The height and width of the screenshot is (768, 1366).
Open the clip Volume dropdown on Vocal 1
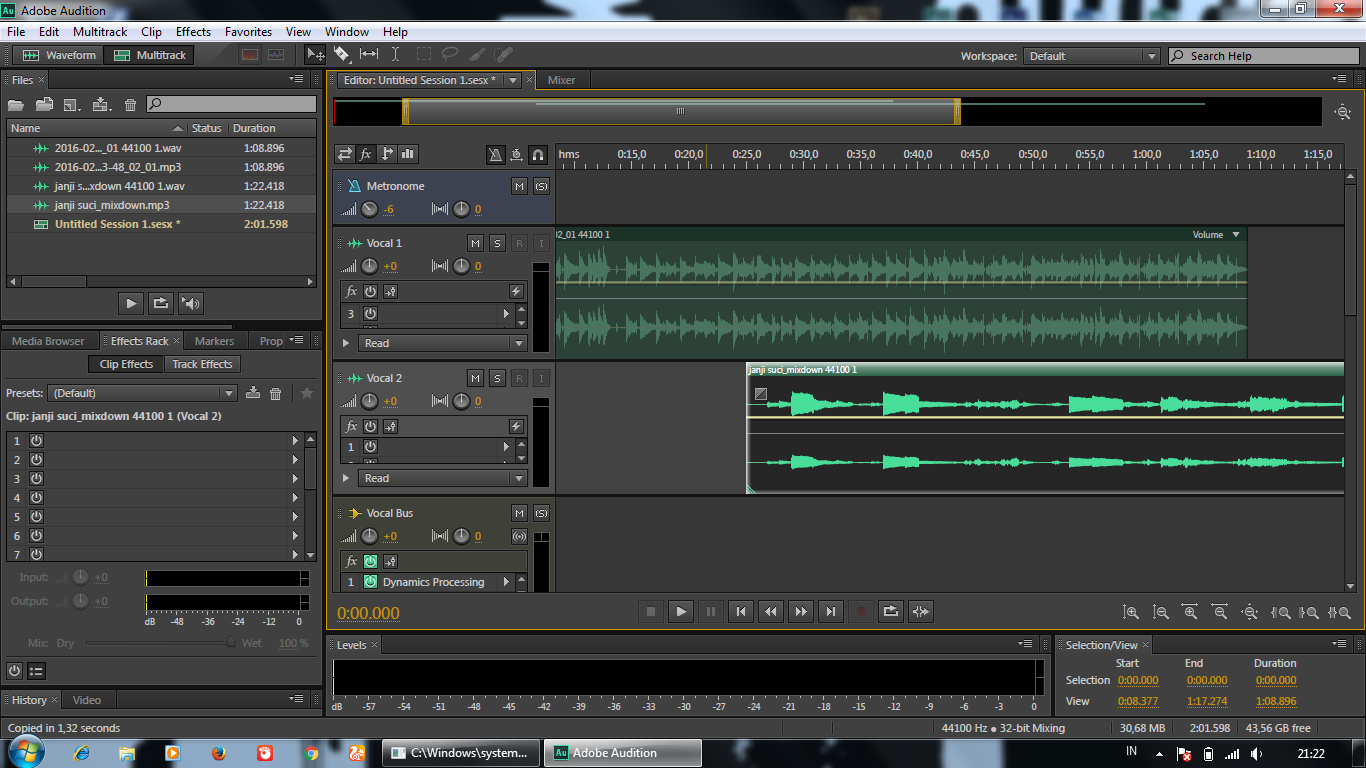coord(1236,235)
